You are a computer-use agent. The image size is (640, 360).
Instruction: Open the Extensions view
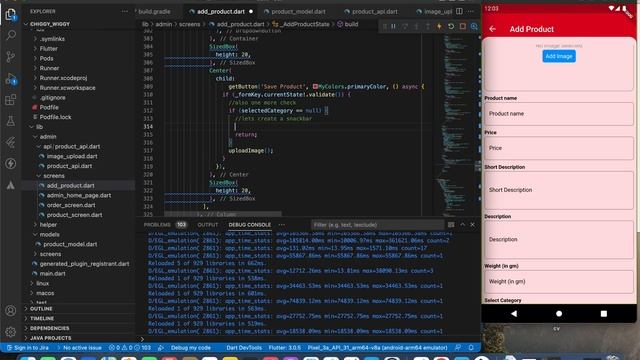coord(11,100)
